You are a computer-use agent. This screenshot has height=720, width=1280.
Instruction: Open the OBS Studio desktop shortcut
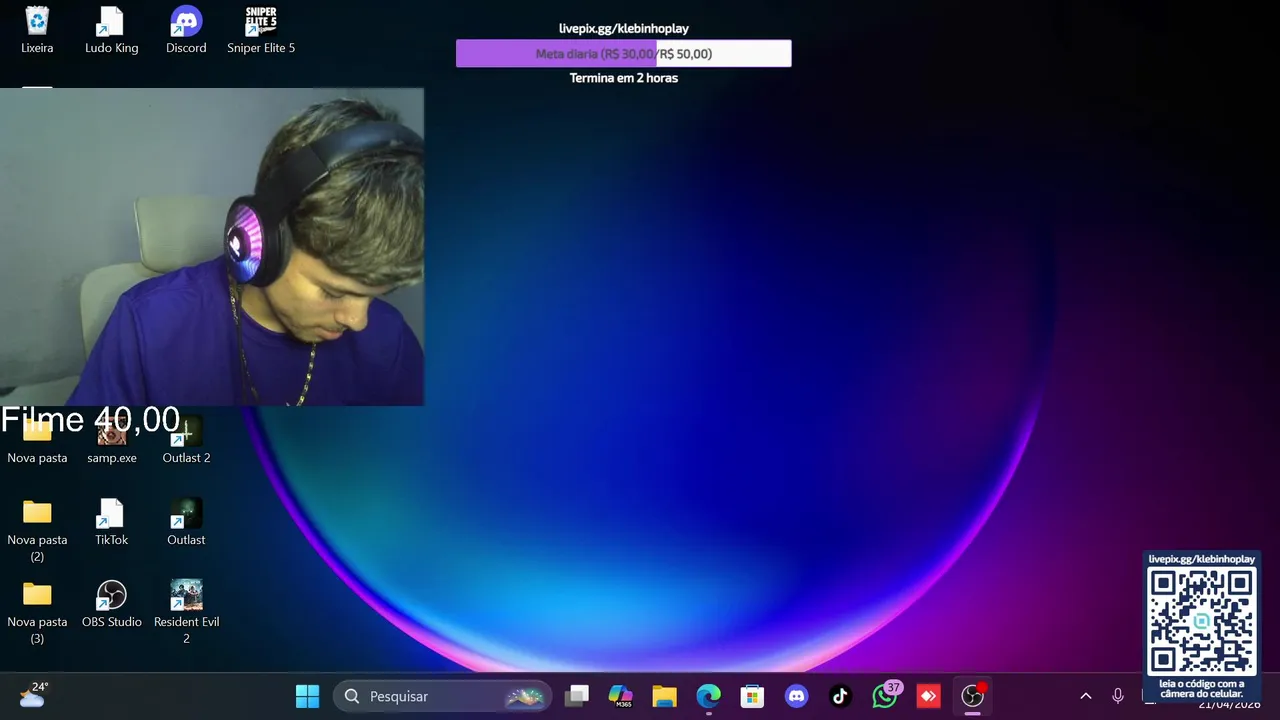[x=111, y=604]
